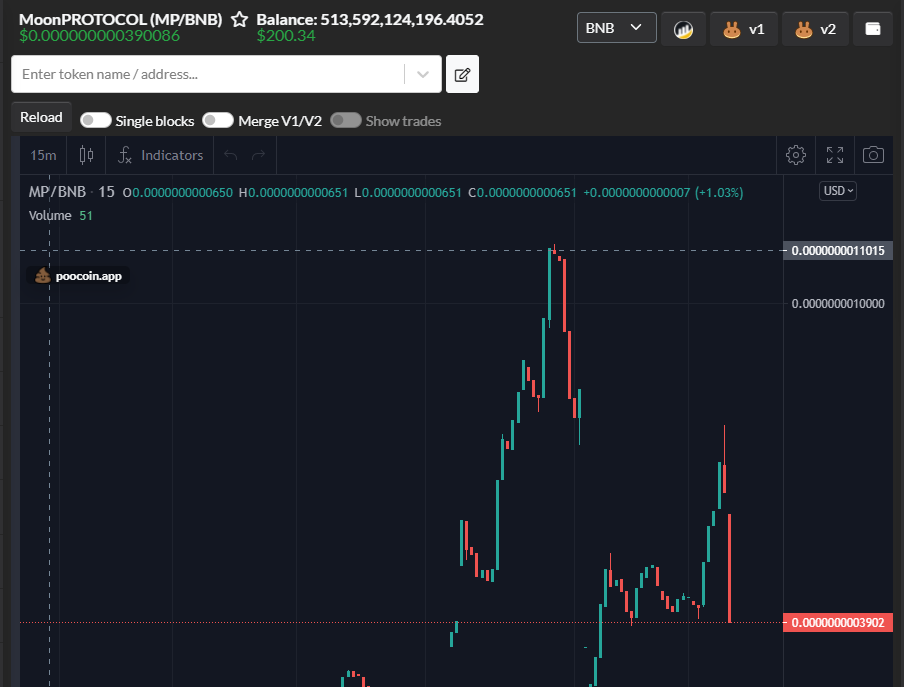Image resolution: width=904 pixels, height=687 pixels.
Task: Open the Indicators menu
Action: click(160, 155)
